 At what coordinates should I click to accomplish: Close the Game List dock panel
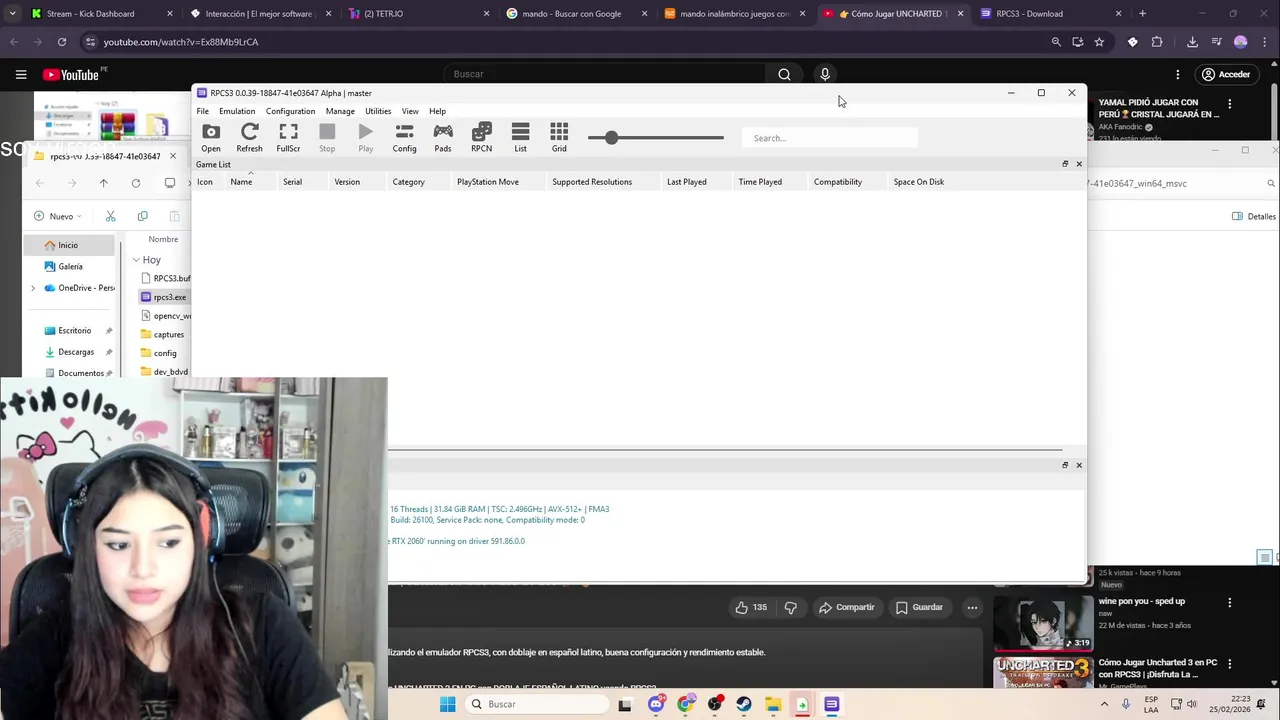(1079, 164)
